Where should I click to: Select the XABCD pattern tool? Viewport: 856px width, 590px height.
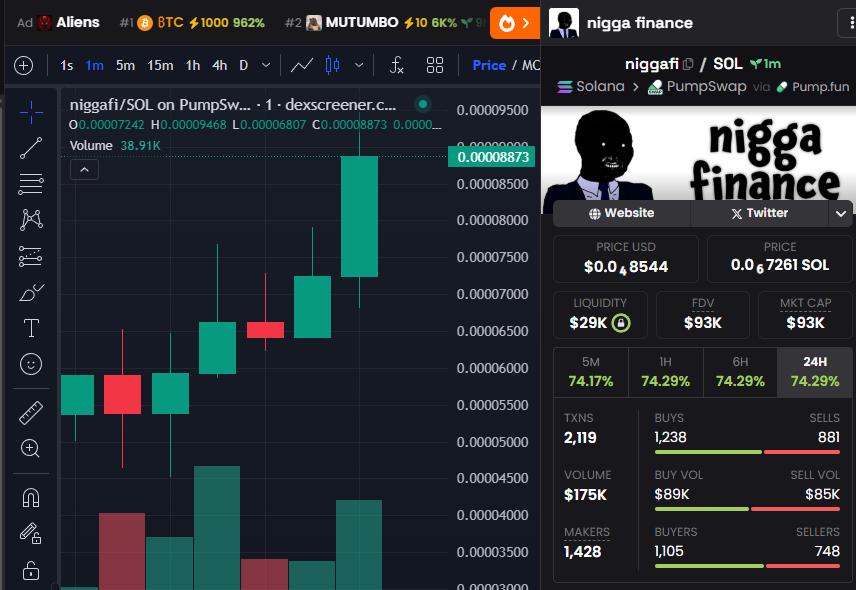click(31, 219)
